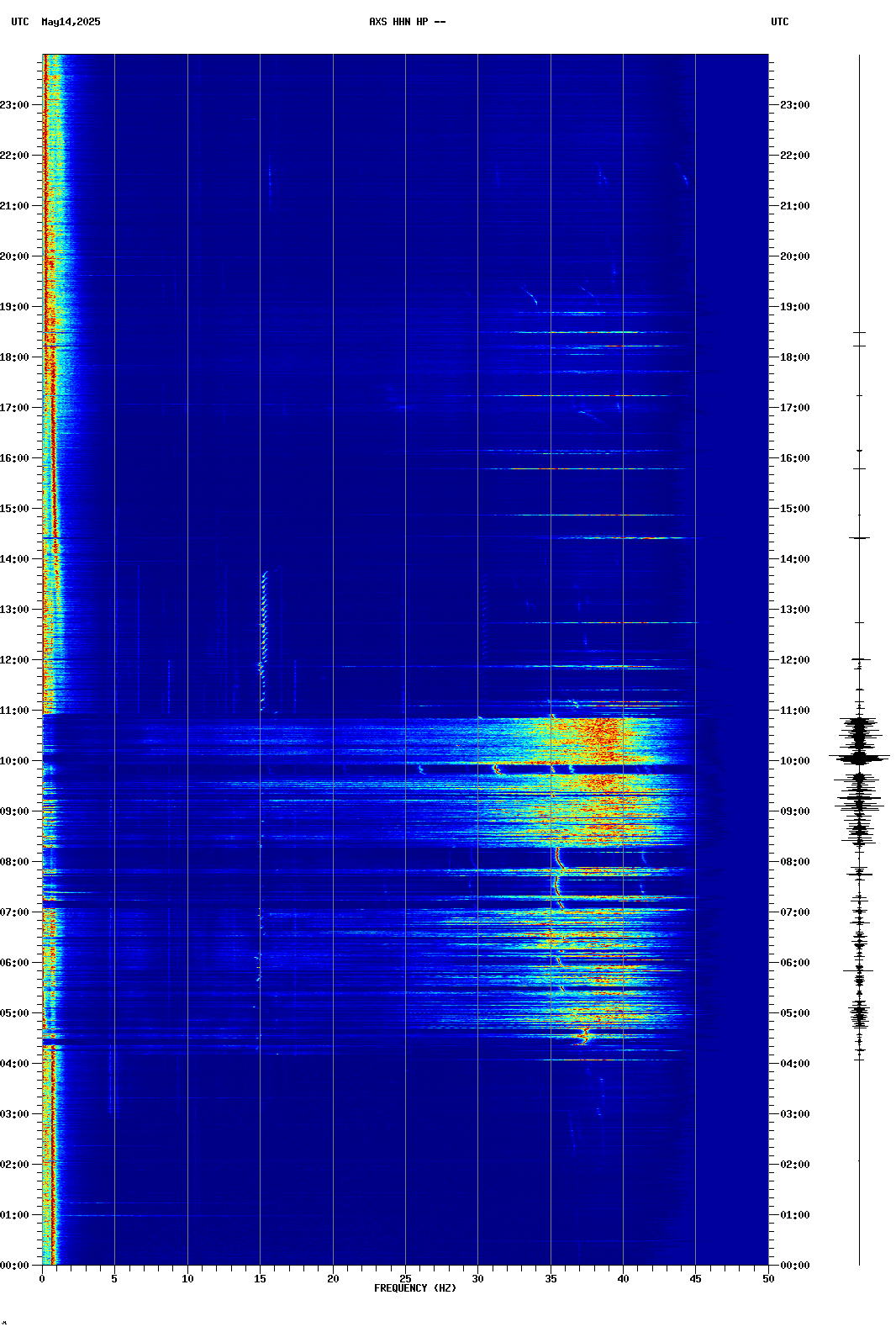Select the '02:00' label on the right time axis

coord(795,1165)
